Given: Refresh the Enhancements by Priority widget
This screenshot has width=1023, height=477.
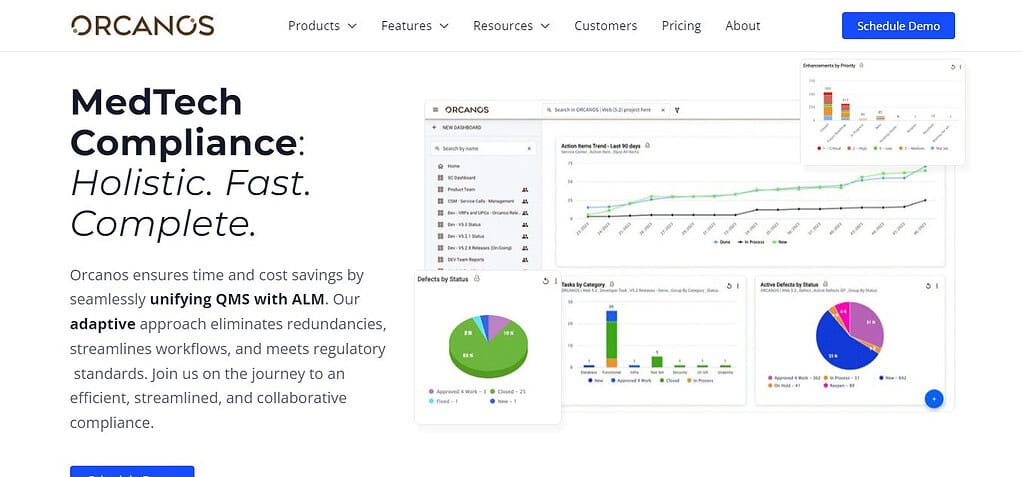Looking at the screenshot, I should (x=953, y=67).
